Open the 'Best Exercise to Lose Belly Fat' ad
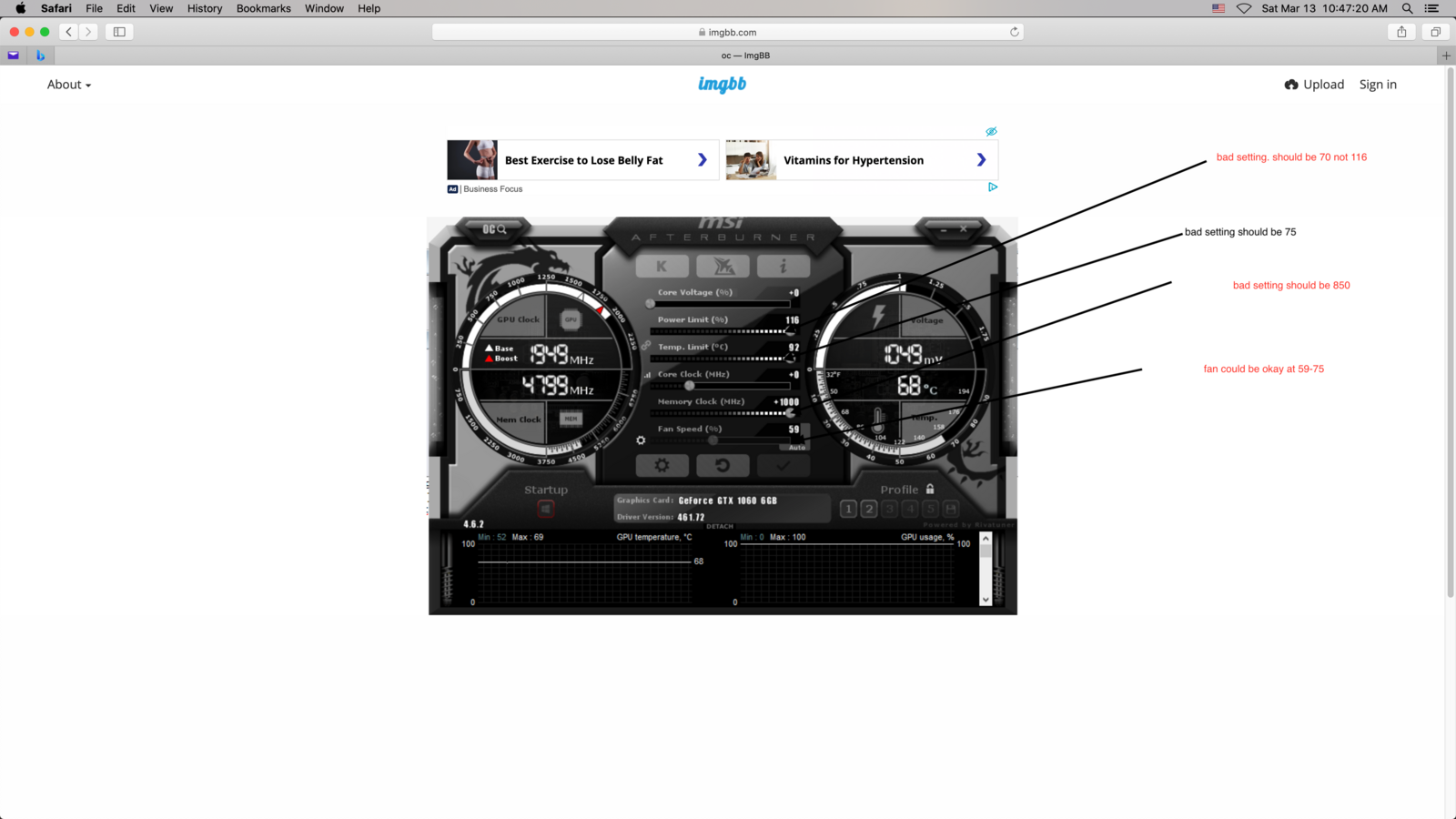1456x819 pixels. click(583, 160)
